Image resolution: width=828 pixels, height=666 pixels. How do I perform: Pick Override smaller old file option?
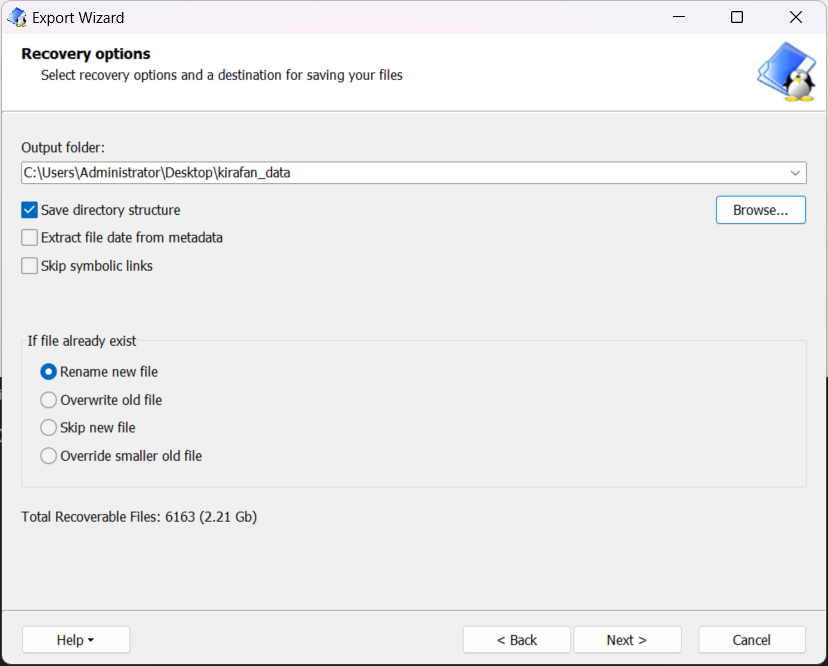pos(49,456)
